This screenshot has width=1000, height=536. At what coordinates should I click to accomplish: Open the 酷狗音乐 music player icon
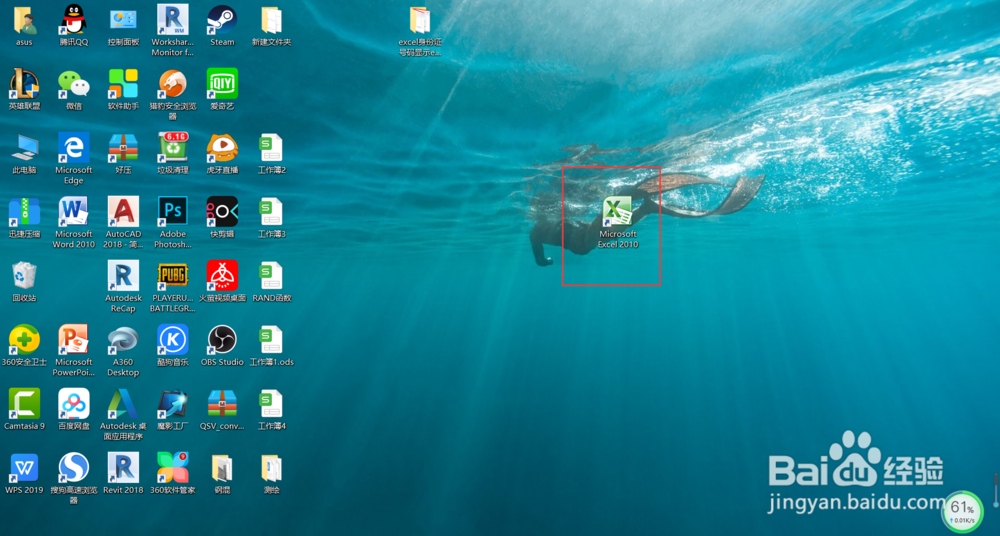coord(173,345)
